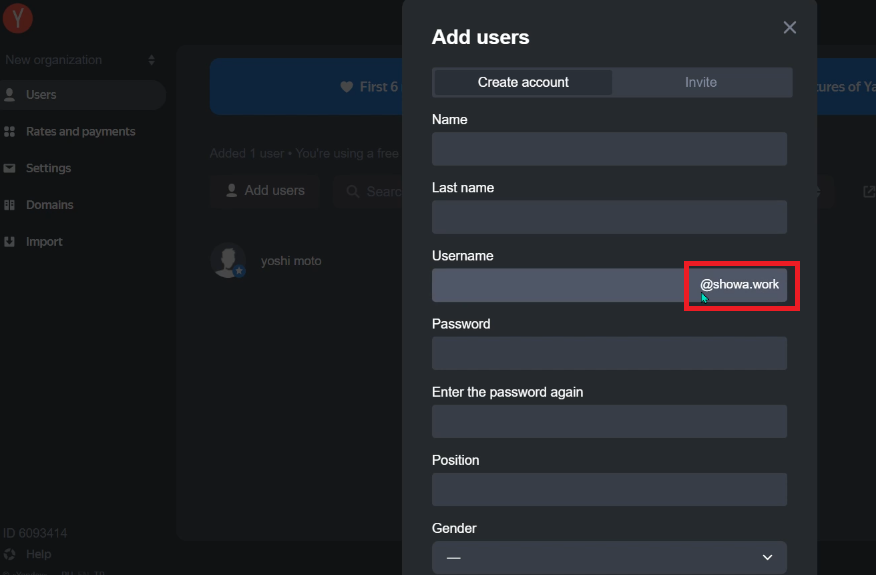Image resolution: width=876 pixels, height=575 pixels.
Task: Focus the Last name input
Action: point(609,217)
